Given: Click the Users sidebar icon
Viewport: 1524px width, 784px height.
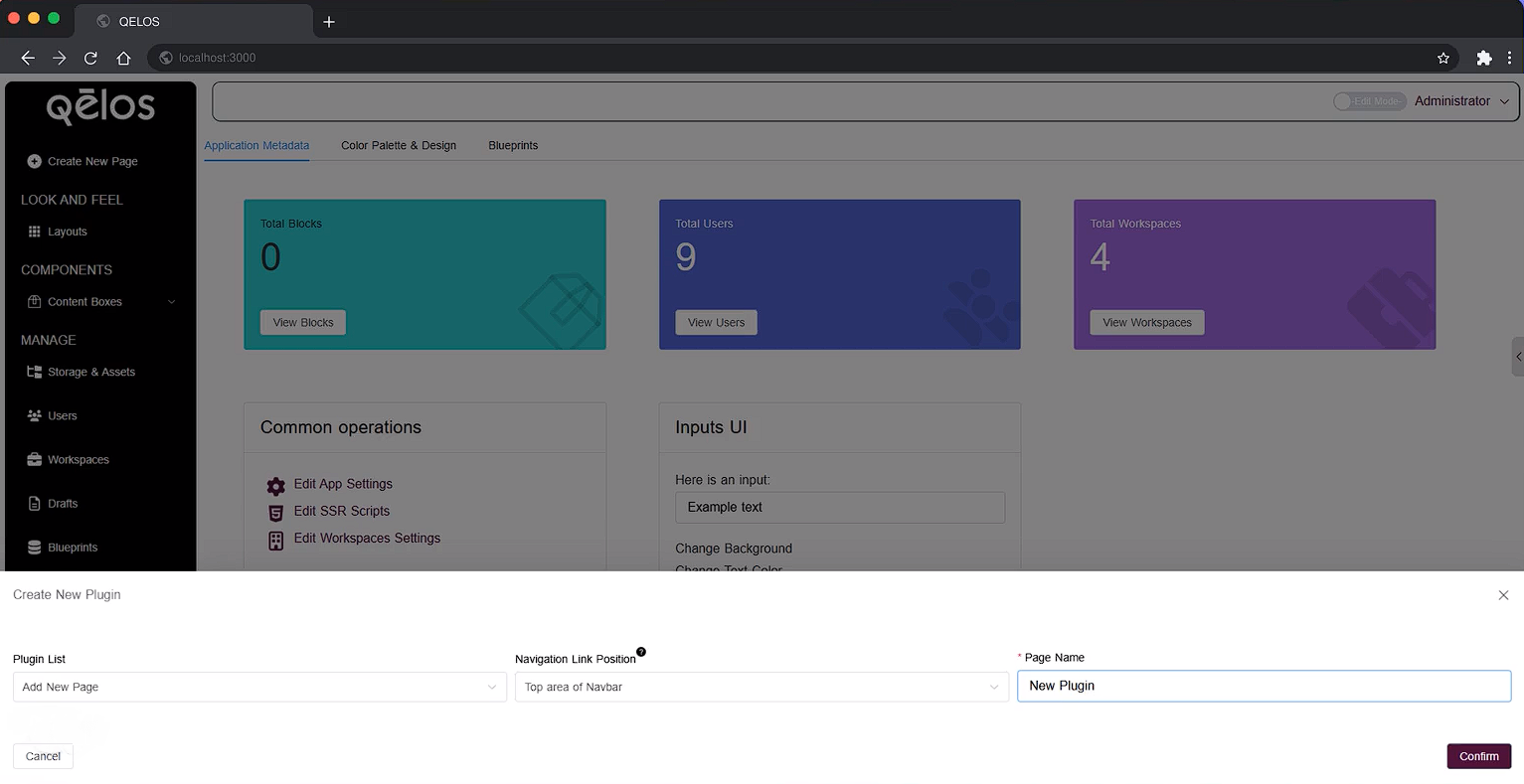Looking at the screenshot, I should click(x=33, y=415).
